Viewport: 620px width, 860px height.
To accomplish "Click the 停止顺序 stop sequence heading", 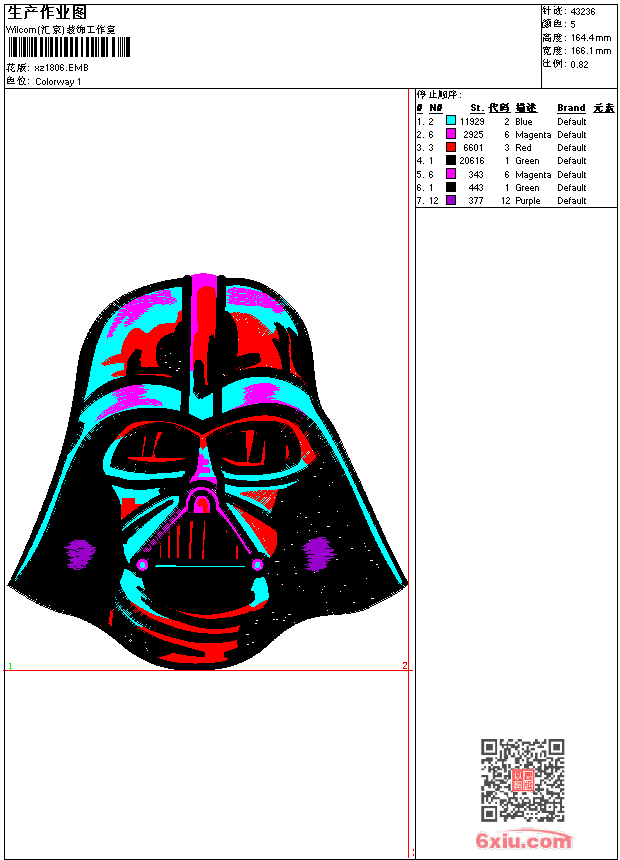I will pyautogui.click(x=439, y=95).
